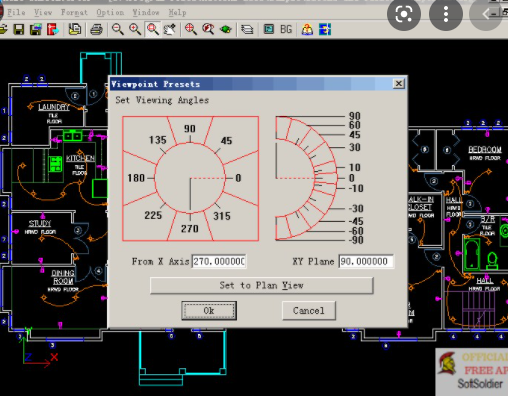Open the Option menu

110,13
